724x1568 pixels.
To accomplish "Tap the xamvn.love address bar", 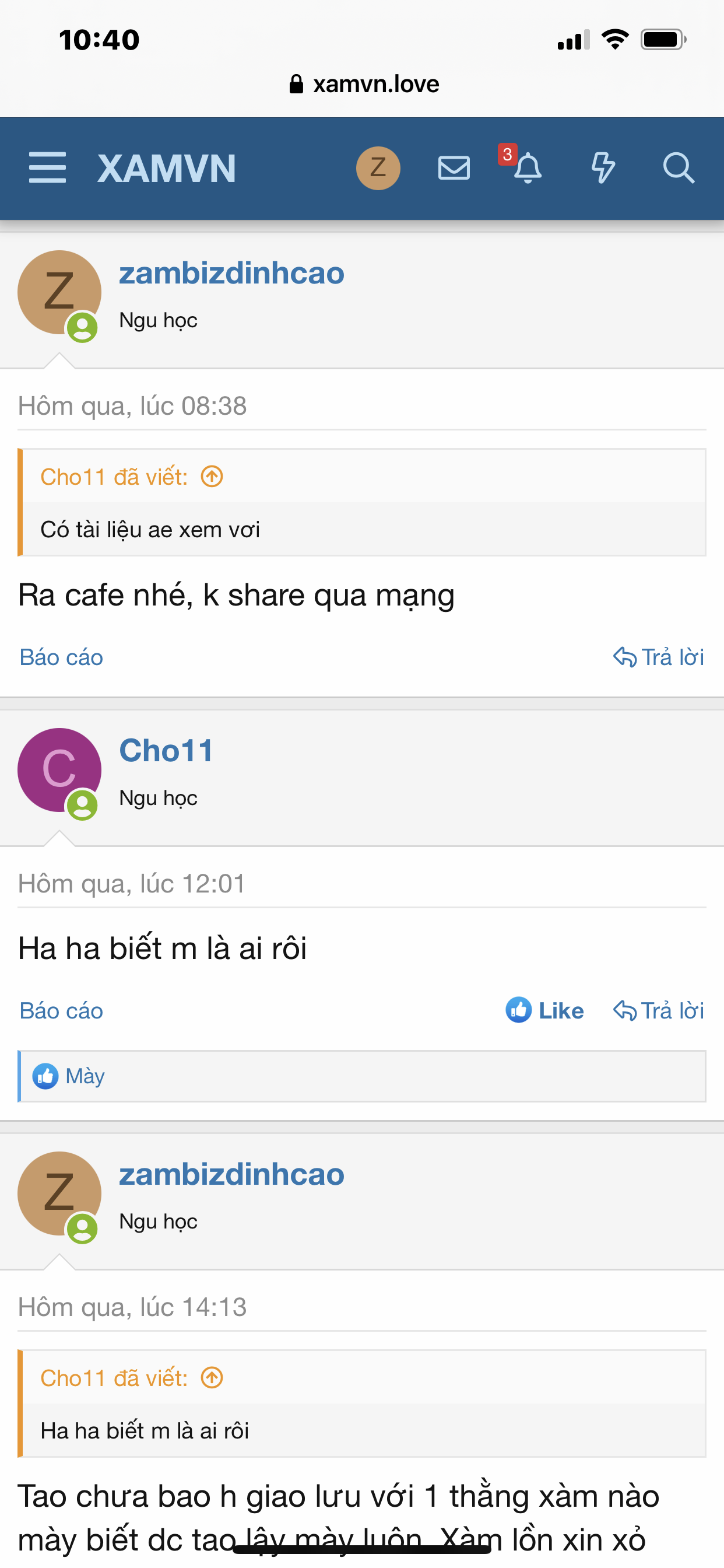I will pos(364,84).
